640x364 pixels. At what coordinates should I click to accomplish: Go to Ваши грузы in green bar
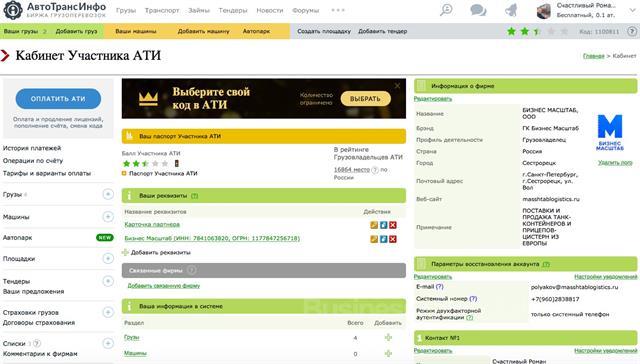point(21,31)
